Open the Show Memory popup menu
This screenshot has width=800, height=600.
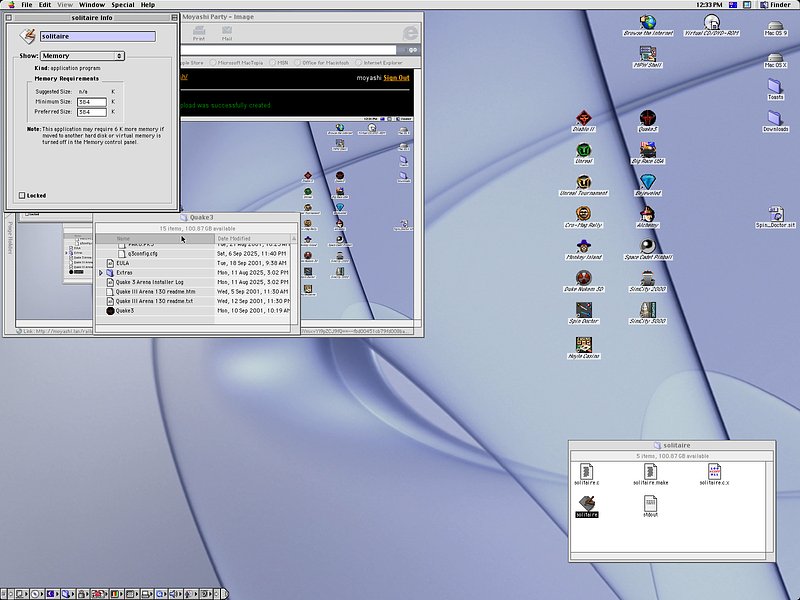(82, 56)
